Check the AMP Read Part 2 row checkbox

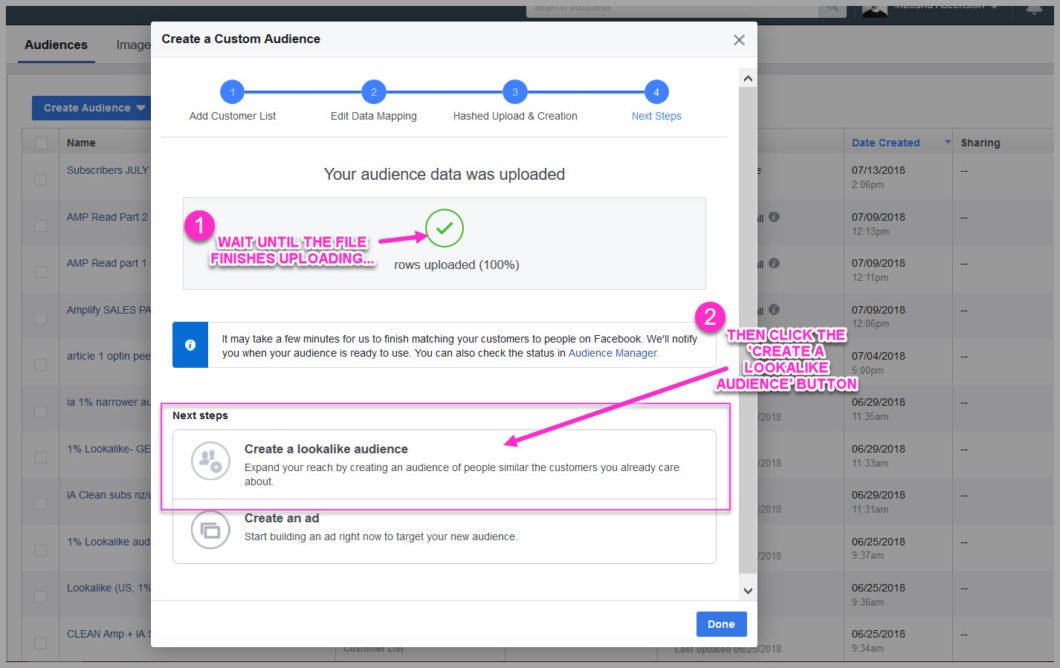(41, 226)
